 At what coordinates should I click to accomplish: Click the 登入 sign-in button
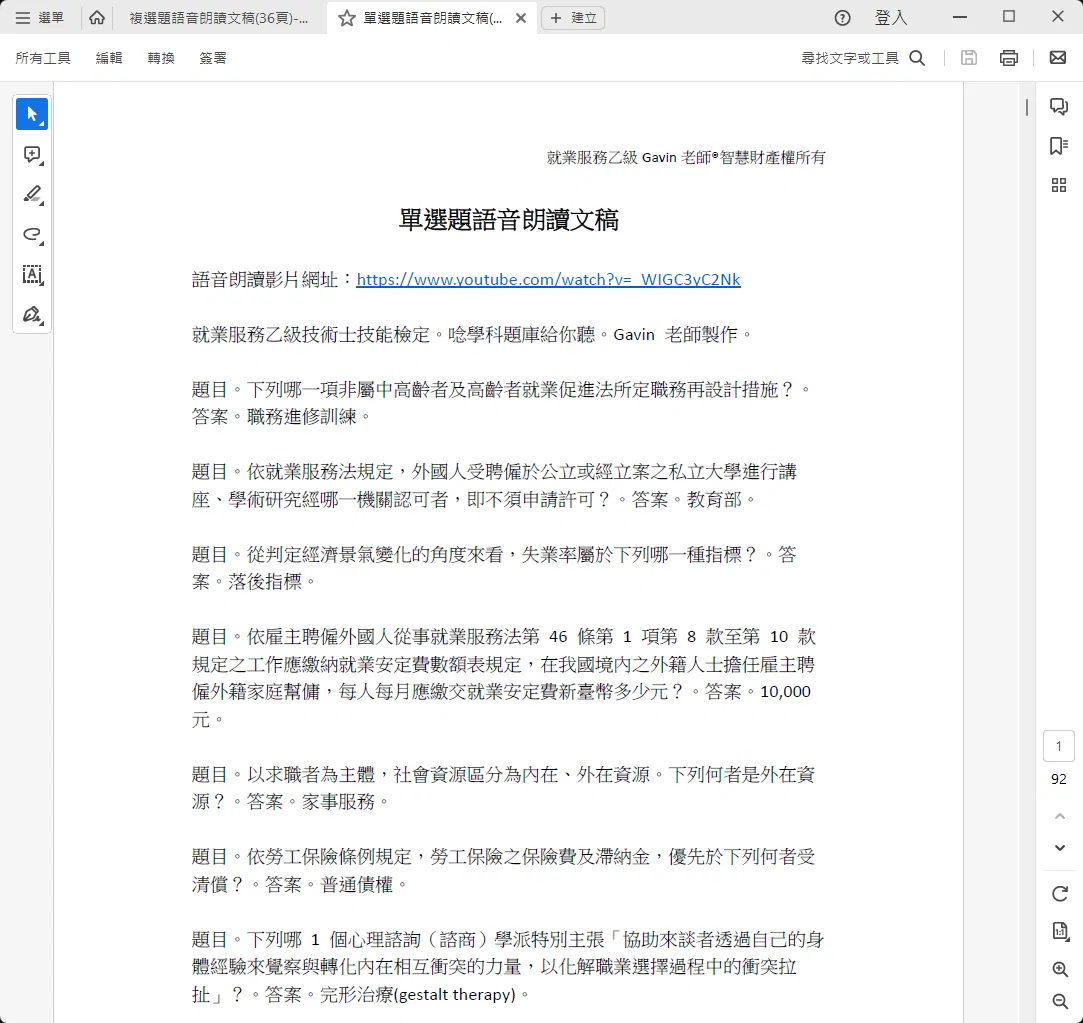click(891, 18)
